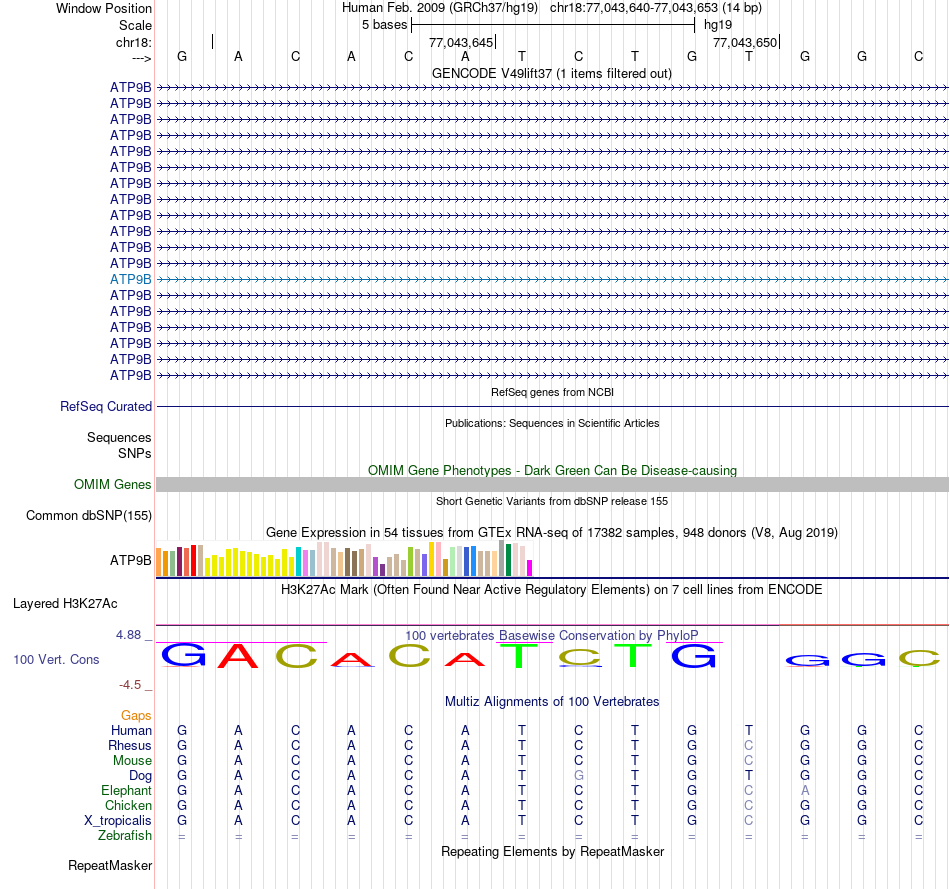
Task: Open the Repeating Elements by RepeatMasker title
Action: point(552,851)
